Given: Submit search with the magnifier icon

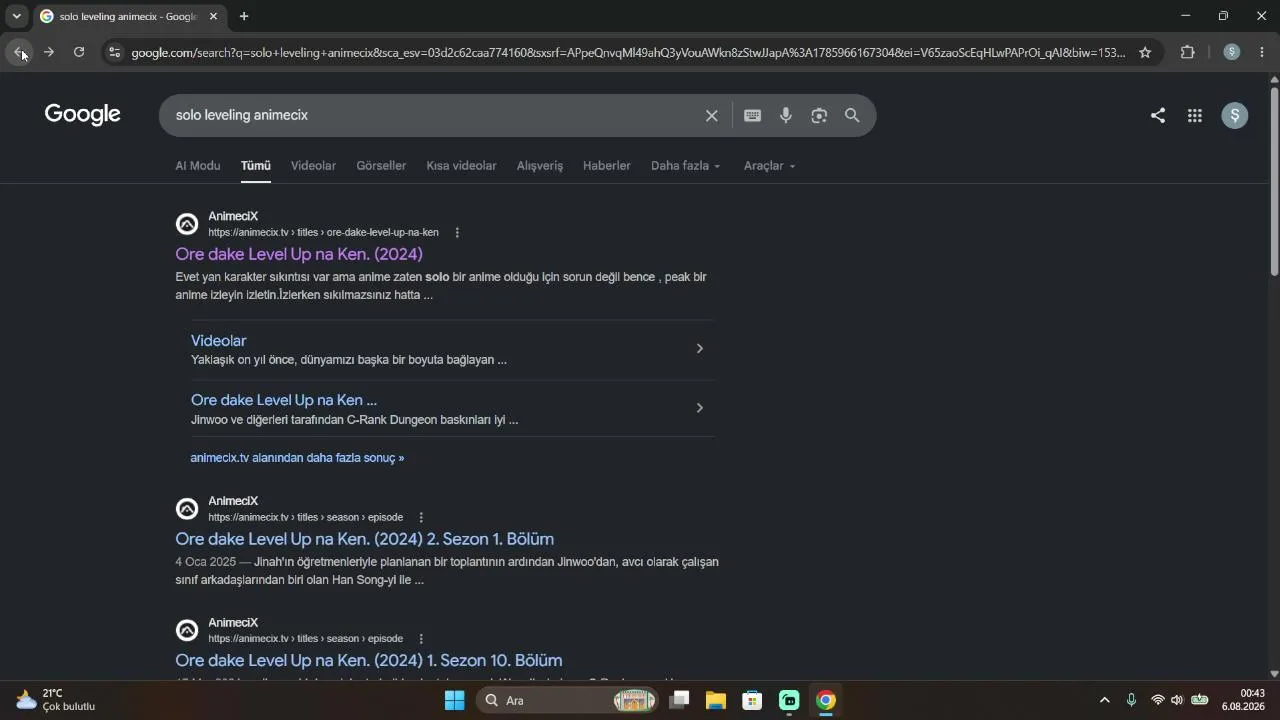Looking at the screenshot, I should (852, 116).
